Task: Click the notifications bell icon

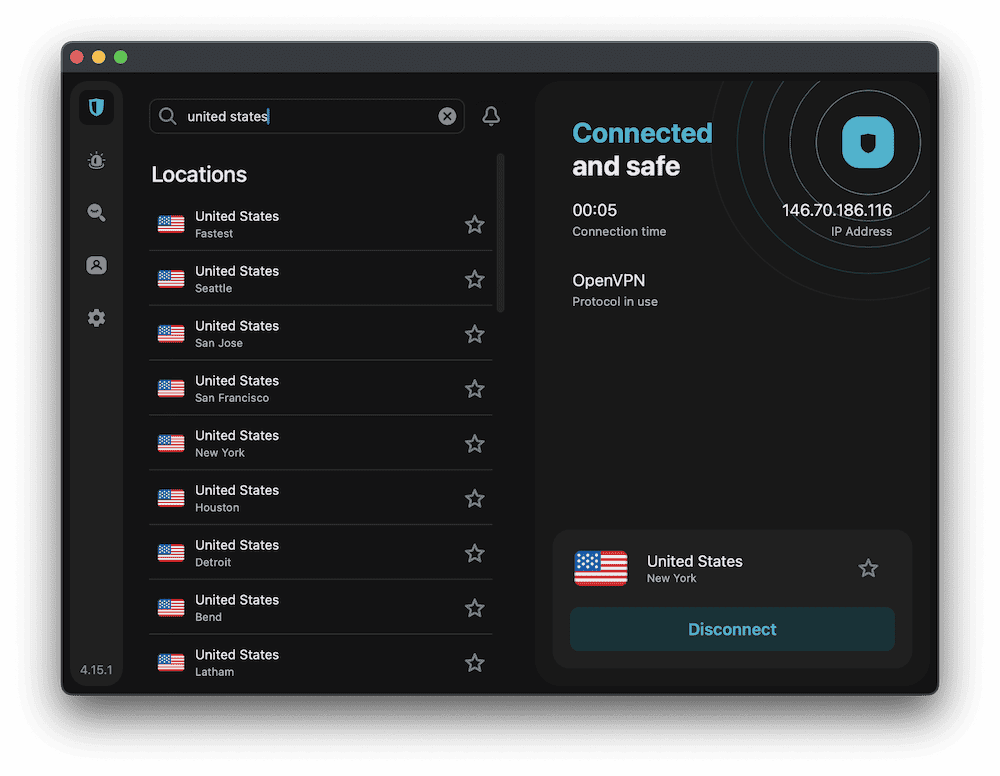Action: pos(491,116)
